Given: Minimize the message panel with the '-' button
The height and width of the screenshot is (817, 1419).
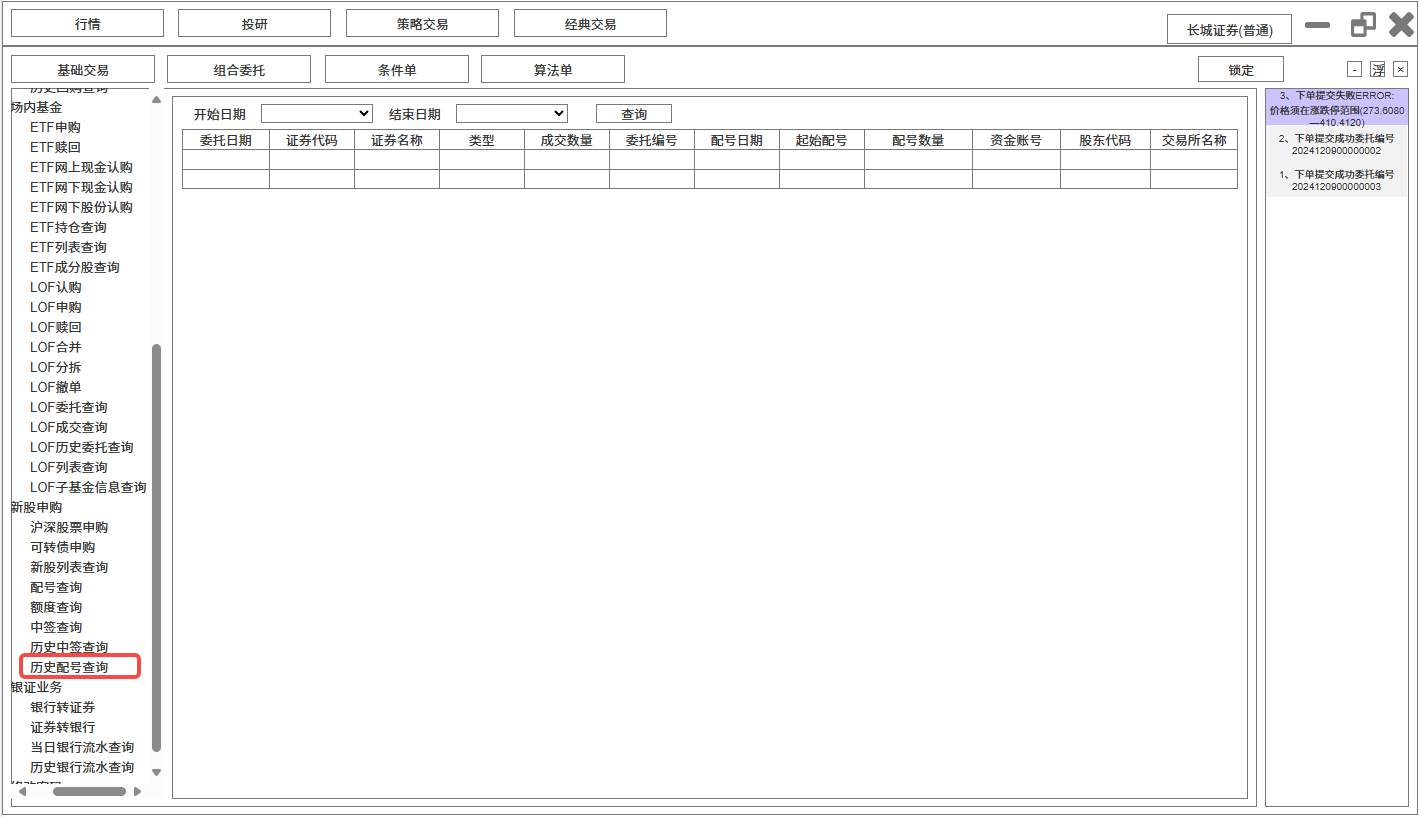Looking at the screenshot, I should (1354, 69).
